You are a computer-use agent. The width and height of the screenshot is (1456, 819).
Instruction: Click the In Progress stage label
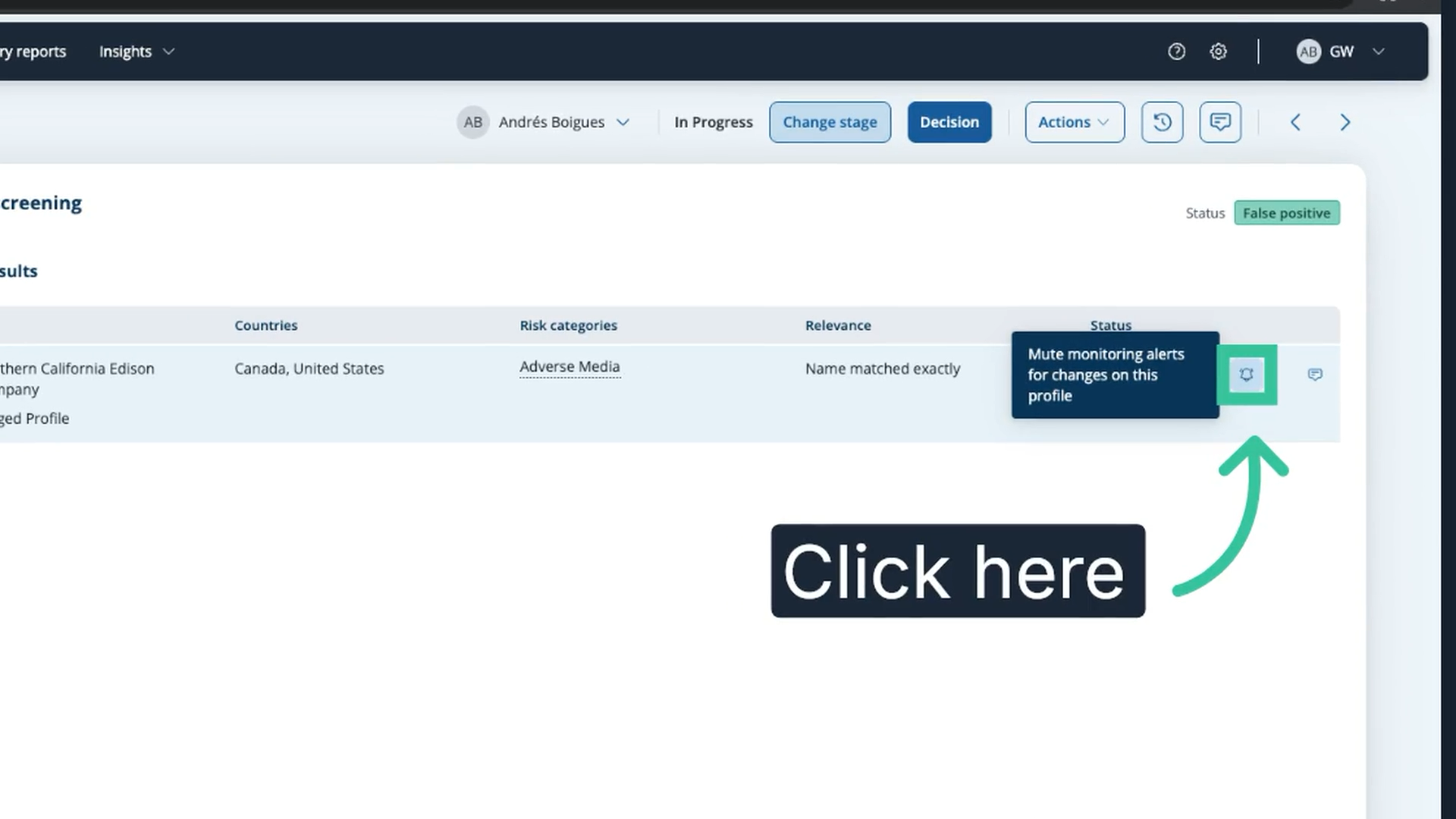714,122
